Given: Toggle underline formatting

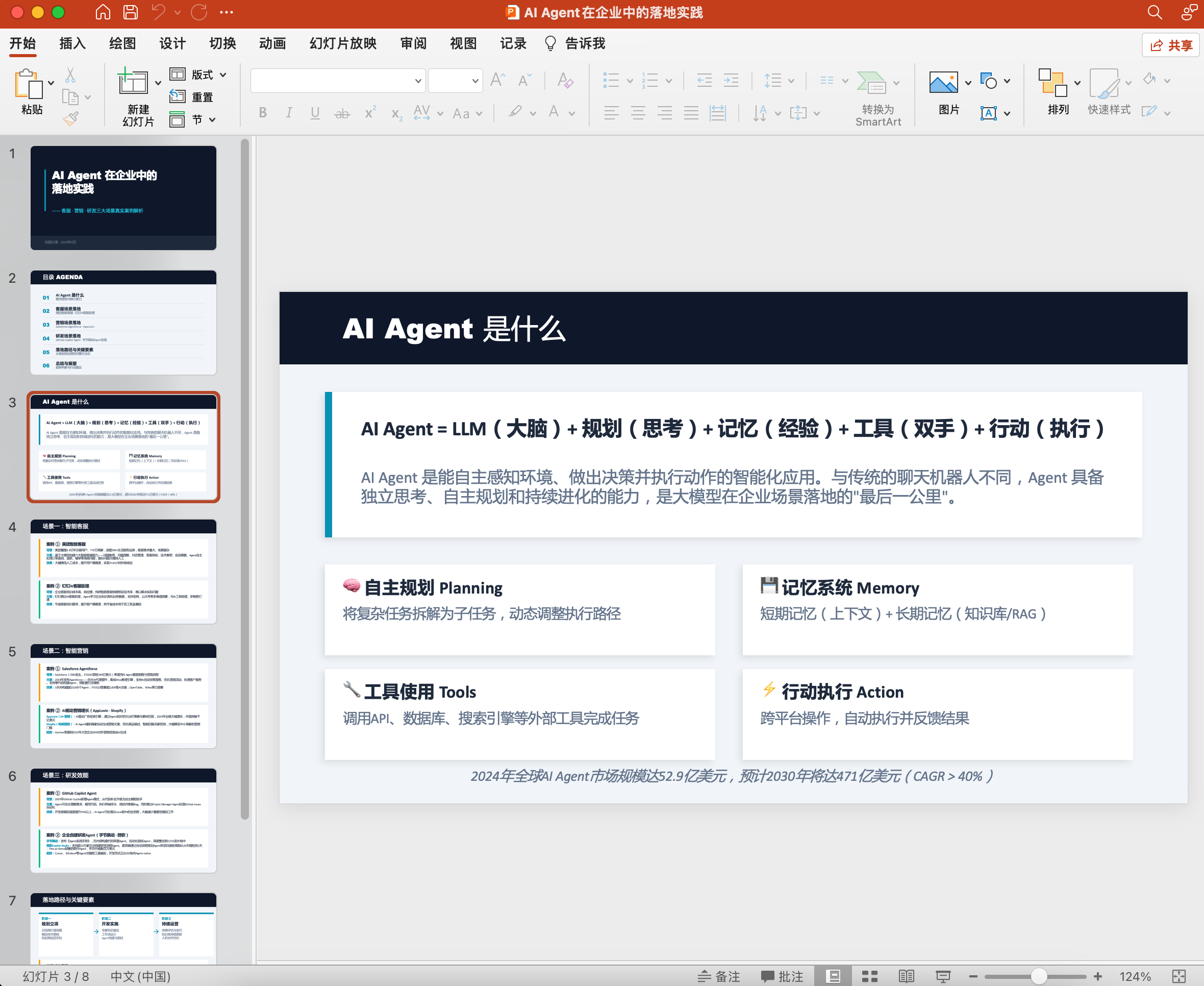Looking at the screenshot, I should point(315,112).
